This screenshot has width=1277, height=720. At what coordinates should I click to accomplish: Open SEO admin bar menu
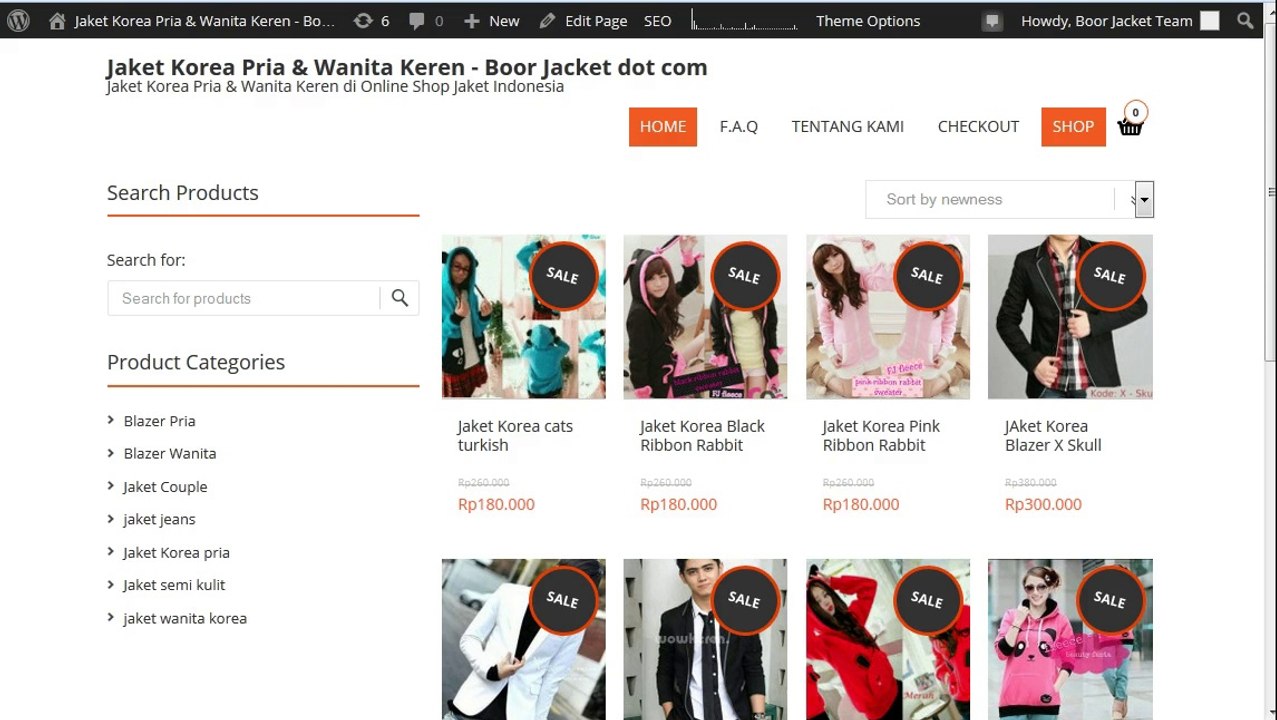[x=658, y=21]
